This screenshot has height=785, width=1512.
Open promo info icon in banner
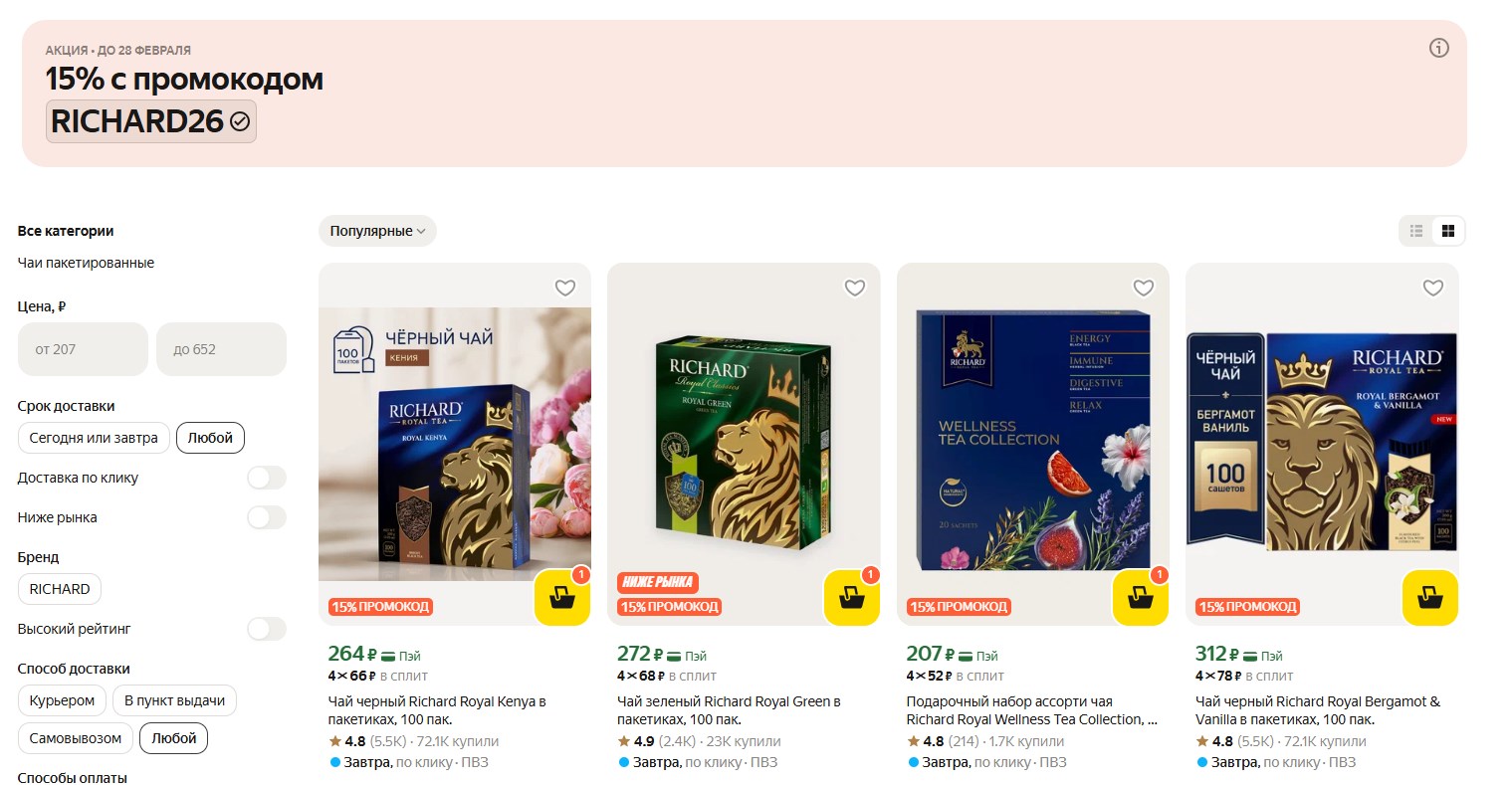(1438, 48)
